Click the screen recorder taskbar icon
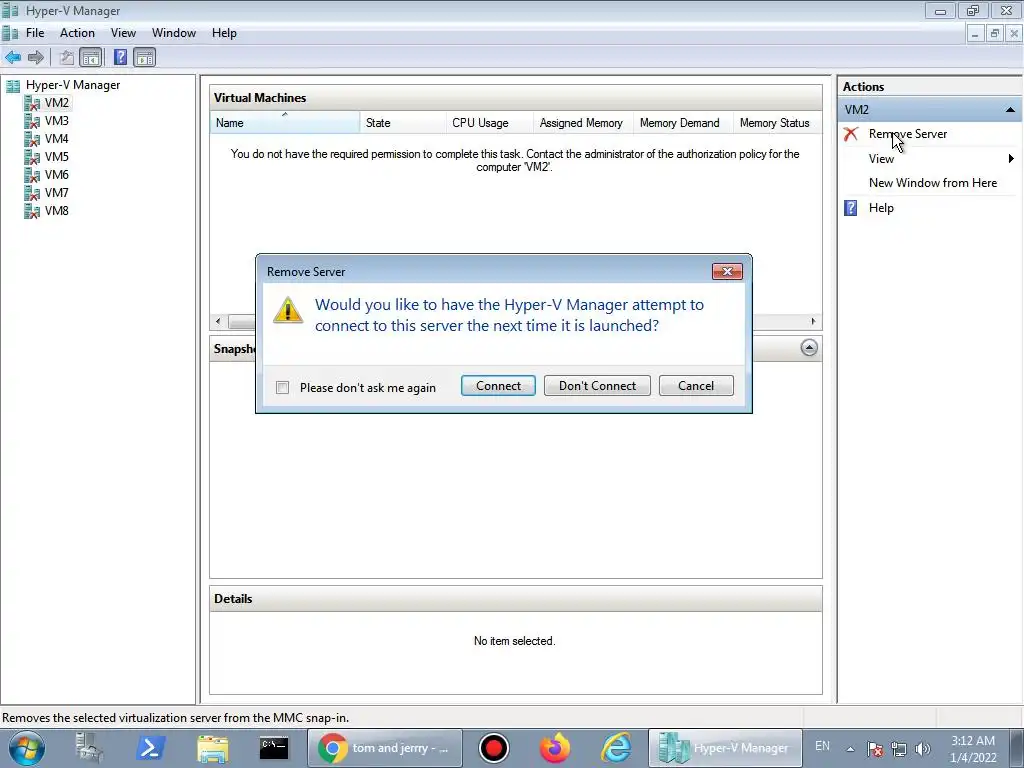The image size is (1024, 768). pos(494,748)
